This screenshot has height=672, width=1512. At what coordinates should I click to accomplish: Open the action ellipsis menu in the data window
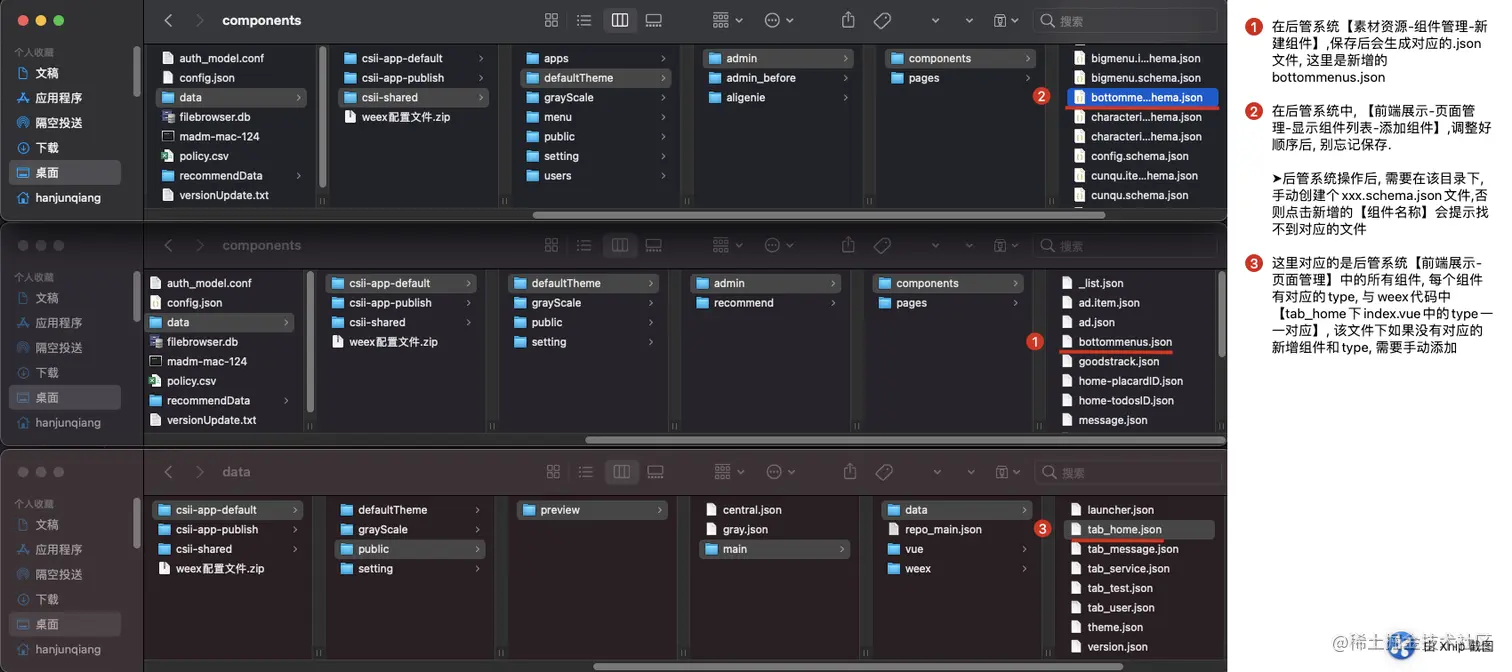point(781,471)
